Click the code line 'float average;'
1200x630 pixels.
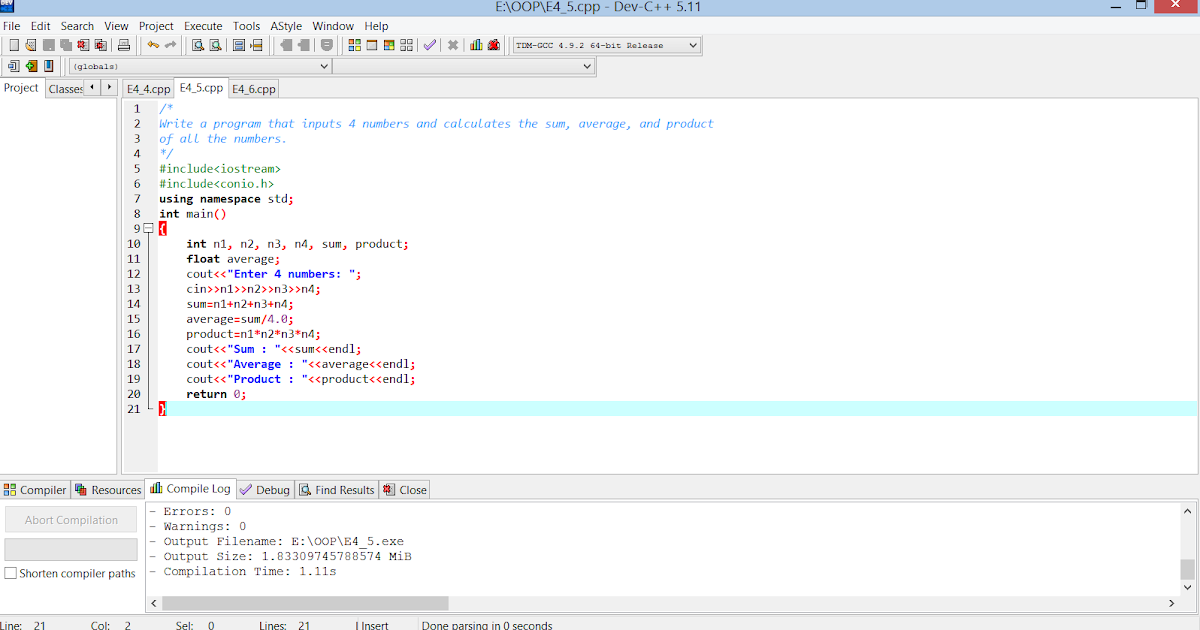[x=233, y=259]
